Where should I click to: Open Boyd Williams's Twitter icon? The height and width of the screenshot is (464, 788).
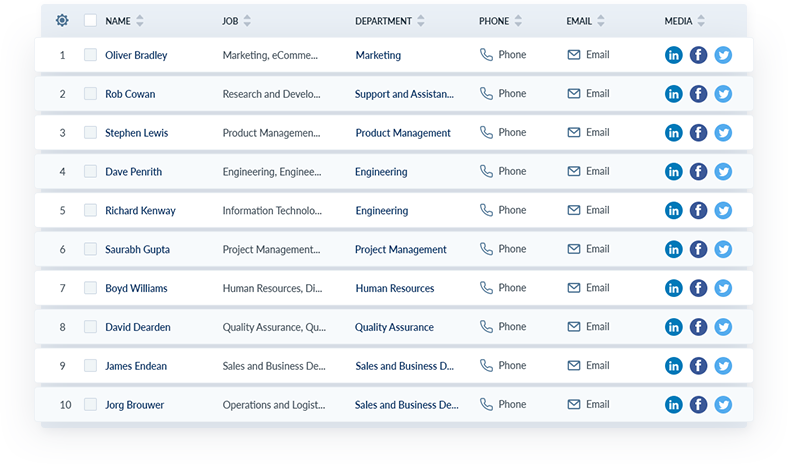pos(723,288)
